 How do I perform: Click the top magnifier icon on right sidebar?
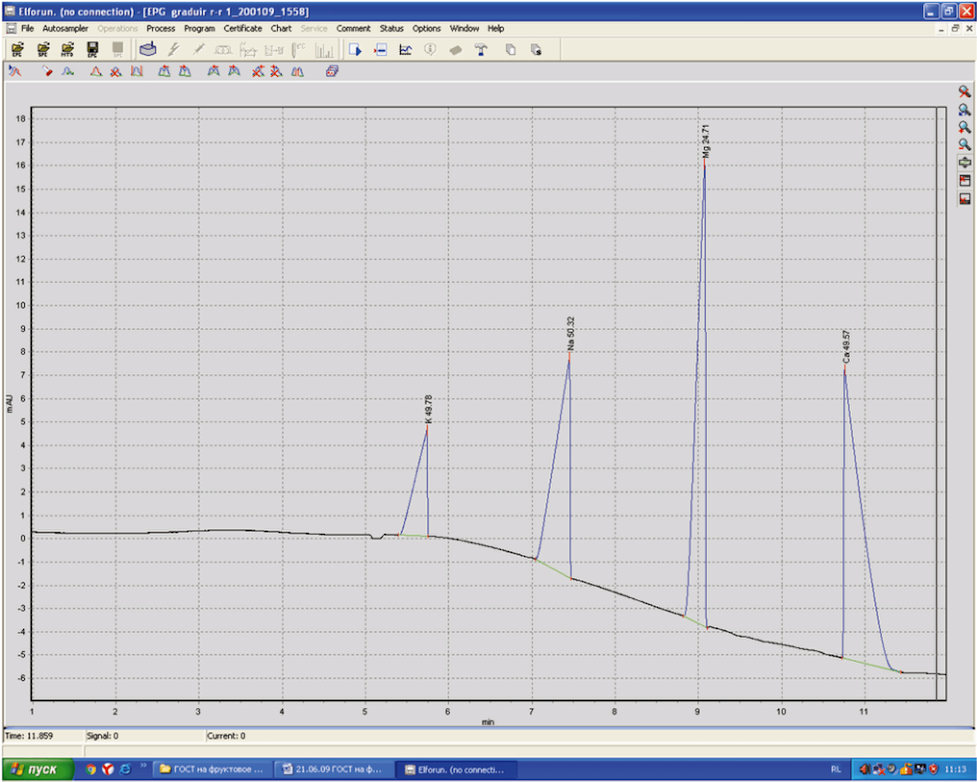pos(964,92)
